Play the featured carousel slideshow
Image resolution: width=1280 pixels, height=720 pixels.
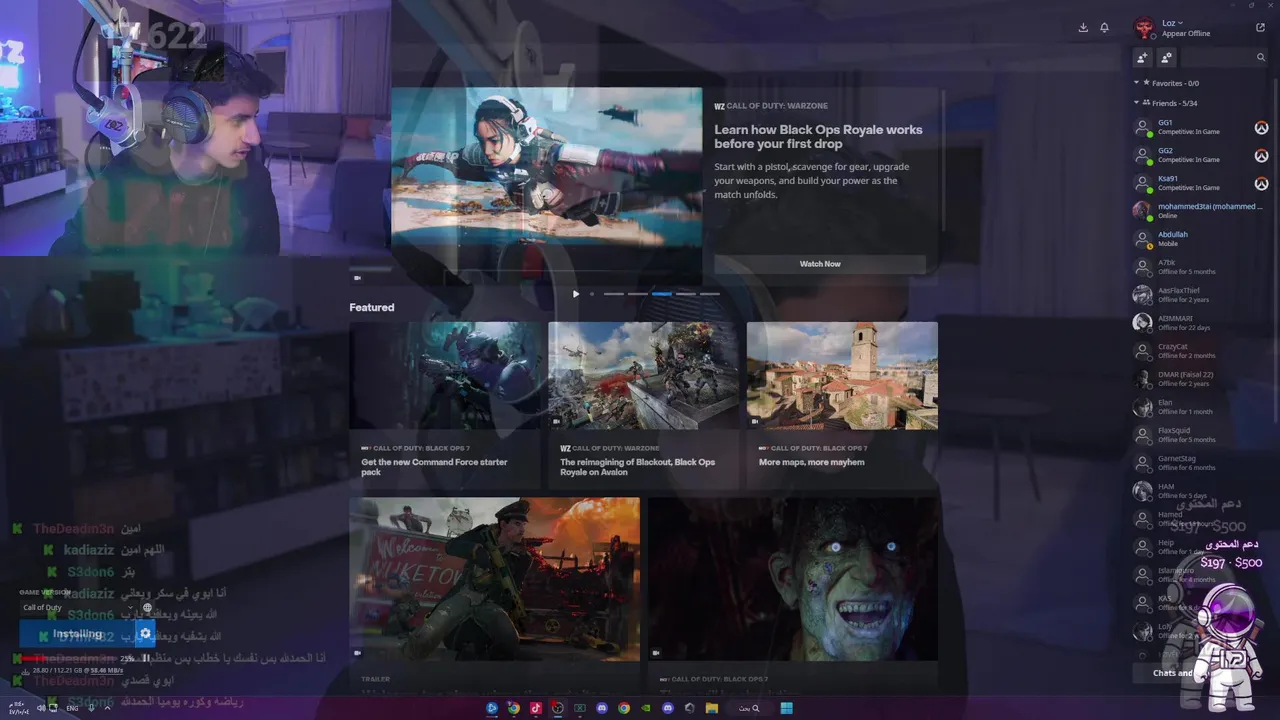tap(576, 294)
